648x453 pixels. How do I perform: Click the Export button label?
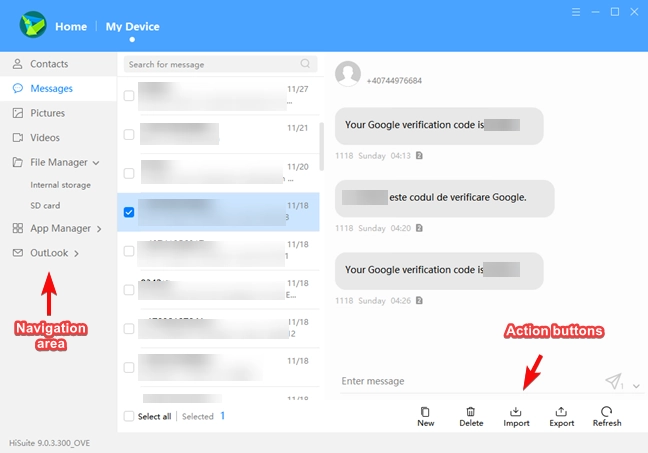click(561, 423)
